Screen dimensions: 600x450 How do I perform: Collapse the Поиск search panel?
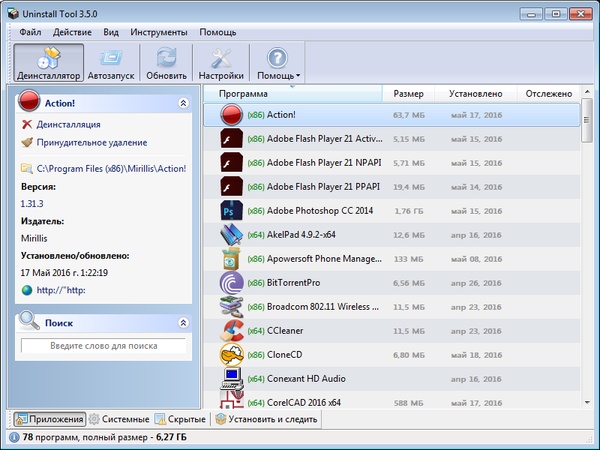click(182, 323)
